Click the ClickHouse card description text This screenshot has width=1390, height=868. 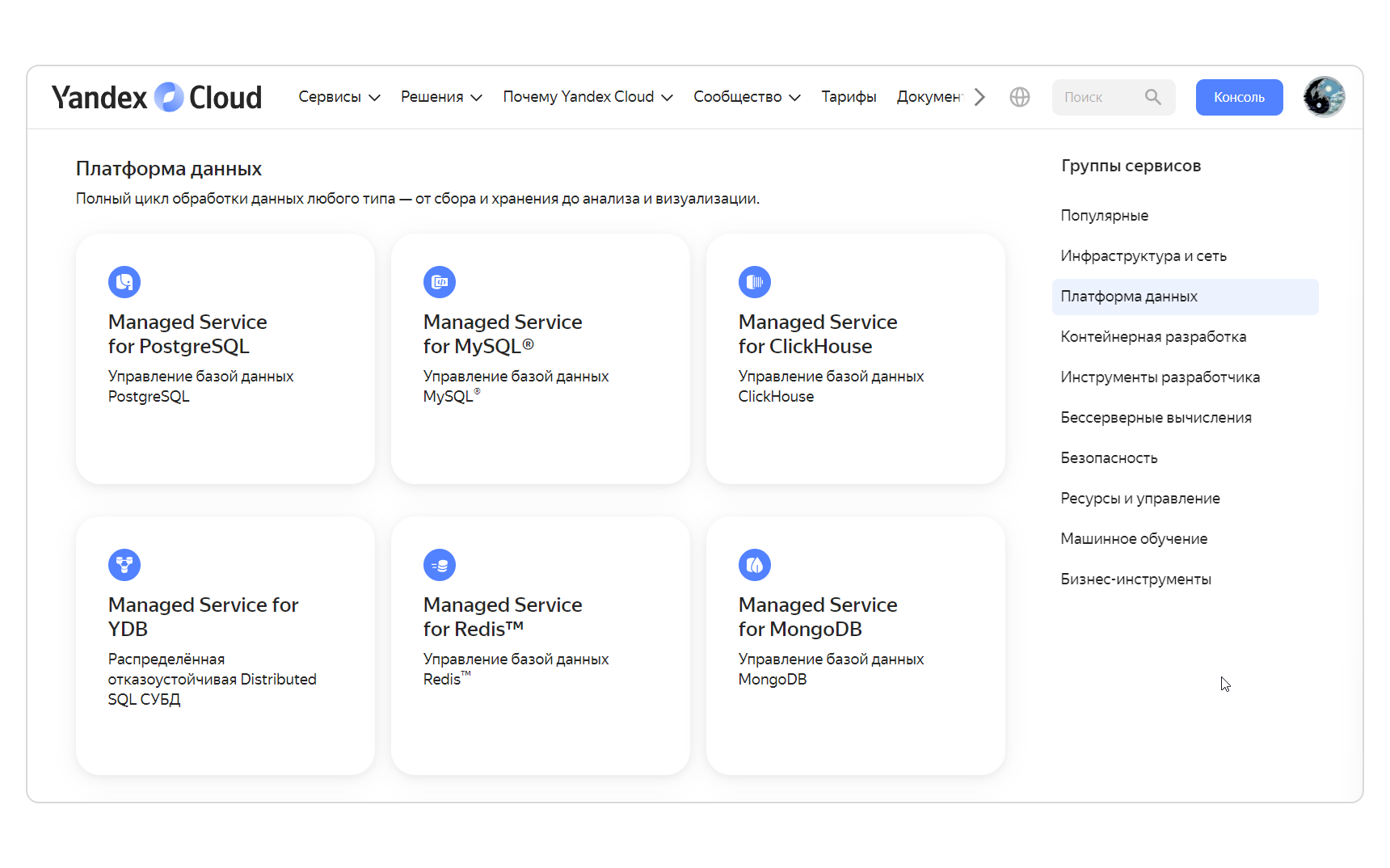tap(831, 386)
